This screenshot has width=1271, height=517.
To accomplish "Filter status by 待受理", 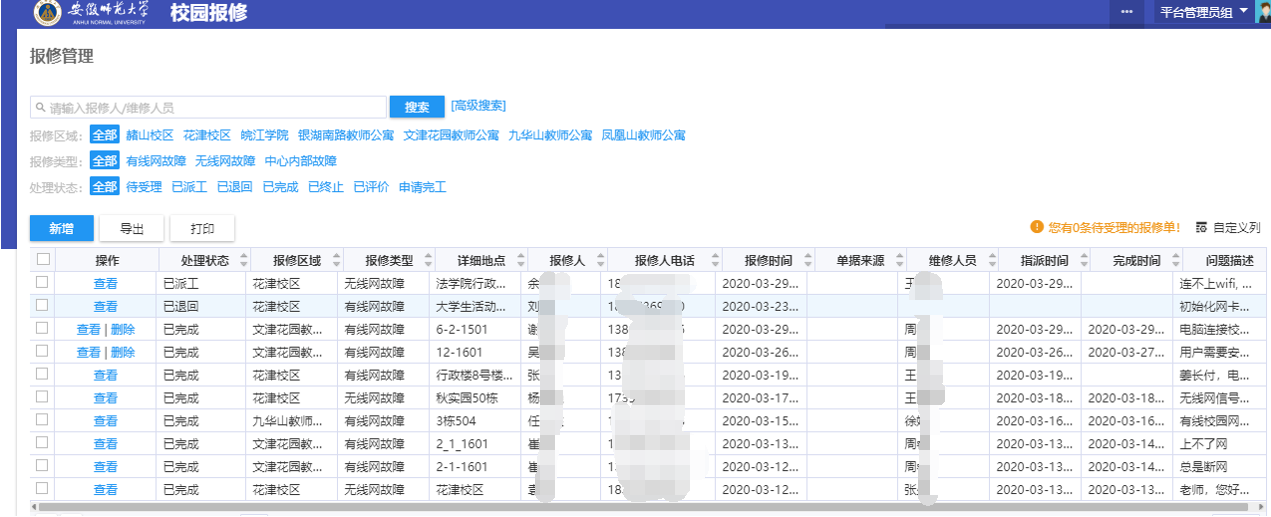I will pos(143,187).
